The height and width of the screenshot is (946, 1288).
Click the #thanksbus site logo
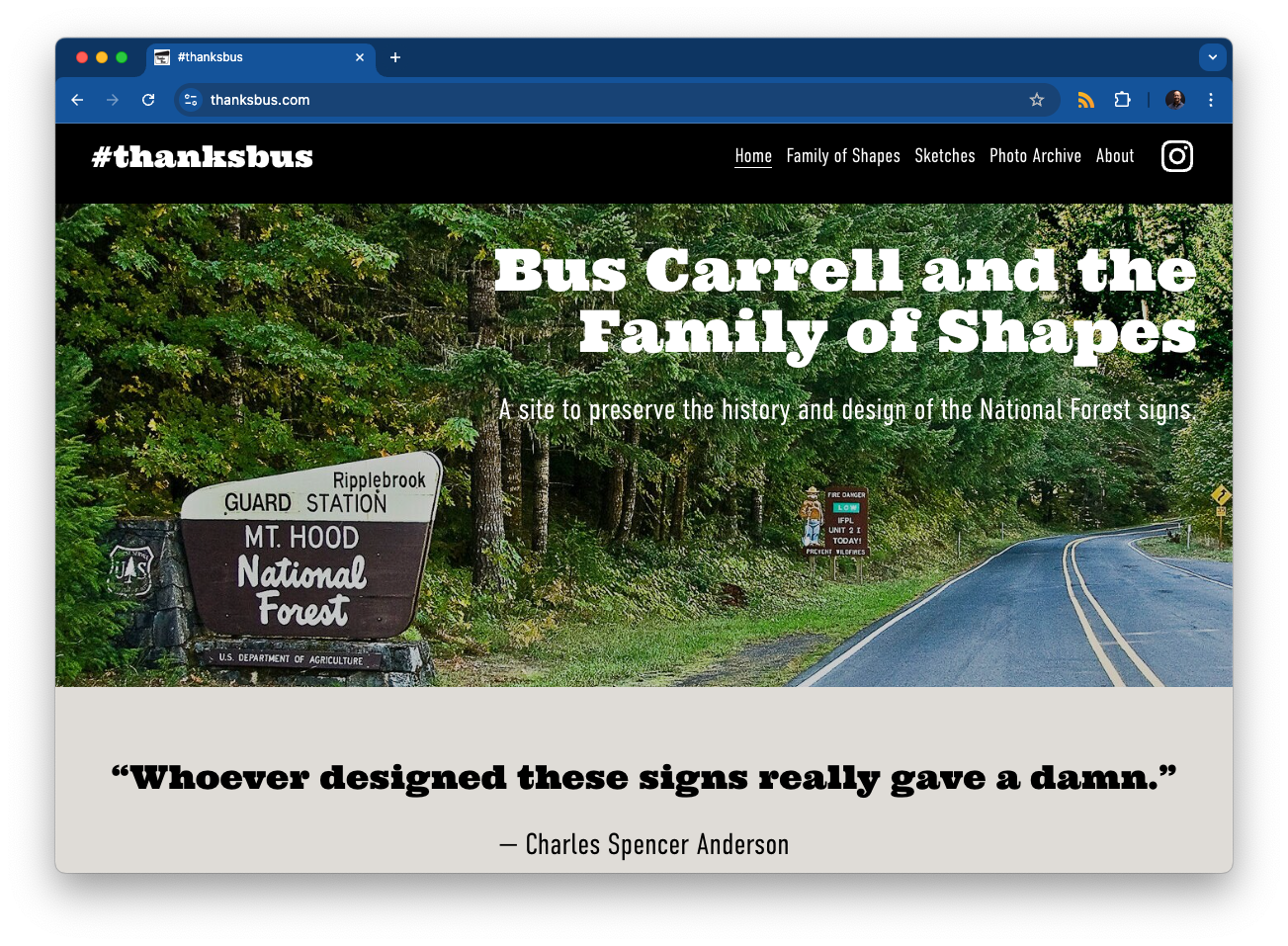pyautogui.click(x=203, y=157)
